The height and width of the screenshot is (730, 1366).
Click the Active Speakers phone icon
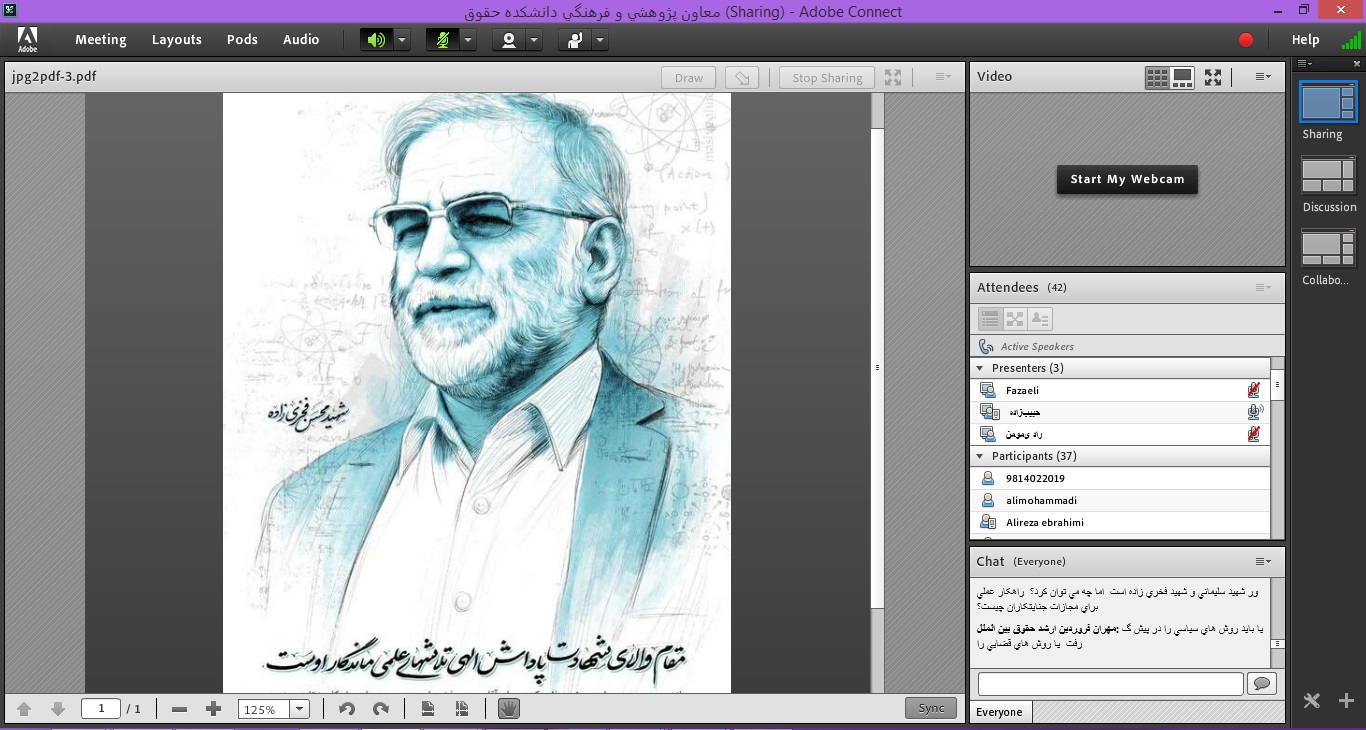pos(987,346)
